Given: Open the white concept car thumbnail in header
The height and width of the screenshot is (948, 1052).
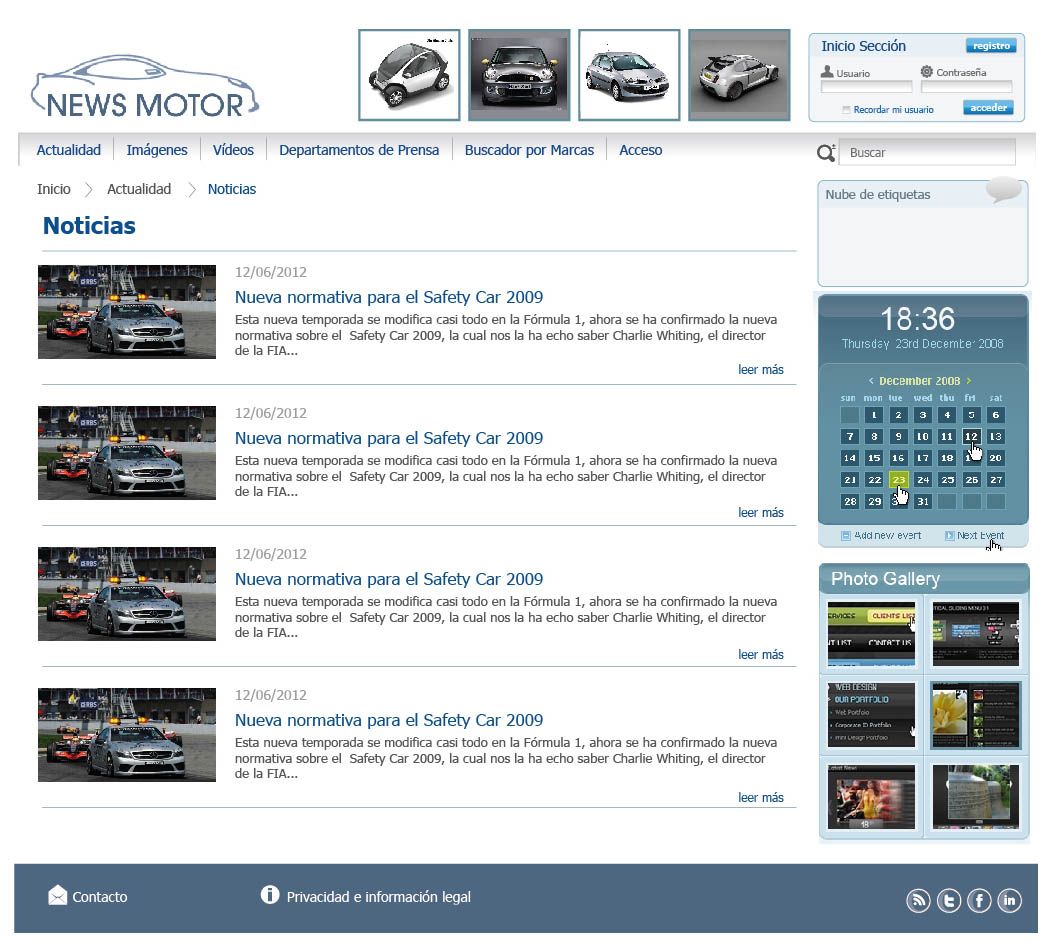Looking at the screenshot, I should 409,75.
